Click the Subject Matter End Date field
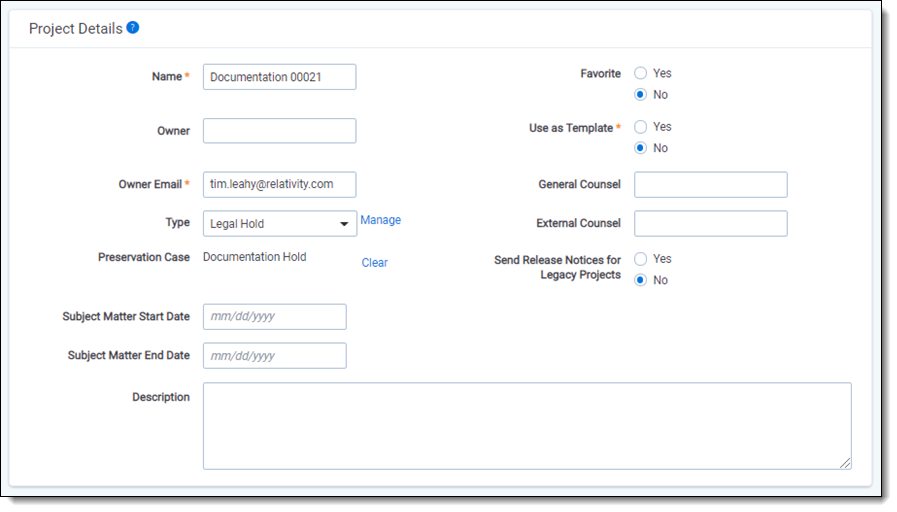The width and height of the screenshot is (897, 512). pos(274,356)
